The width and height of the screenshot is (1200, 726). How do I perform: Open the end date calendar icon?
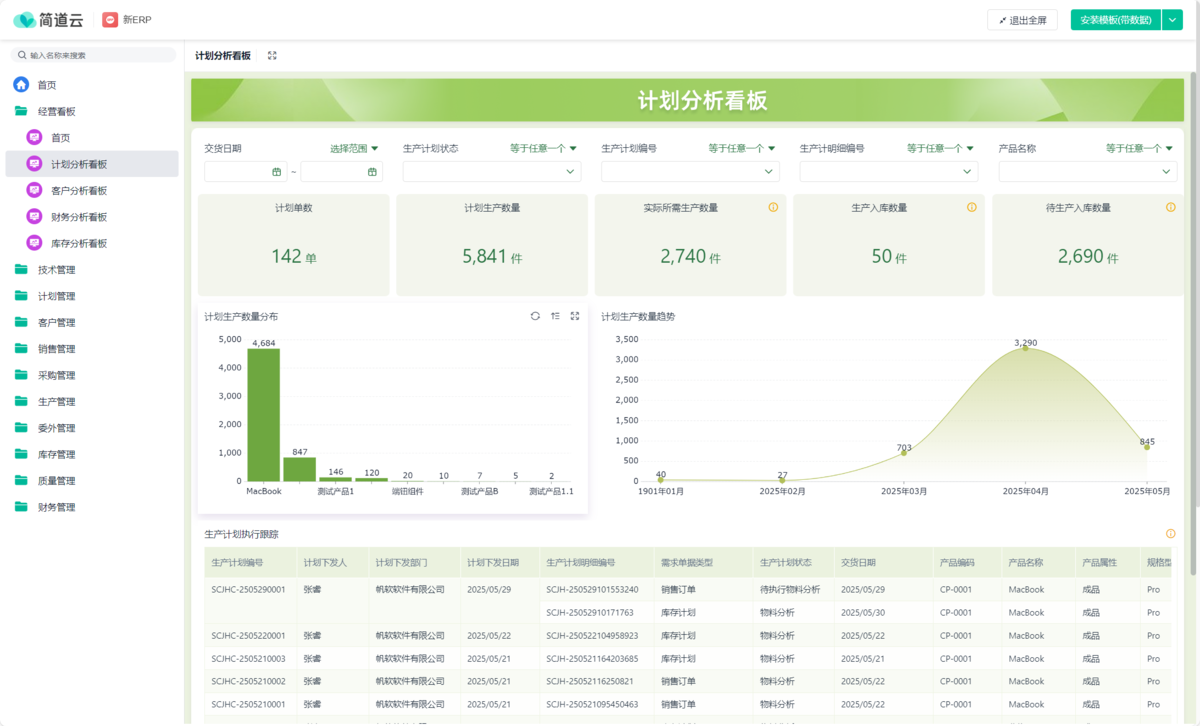tap(373, 172)
